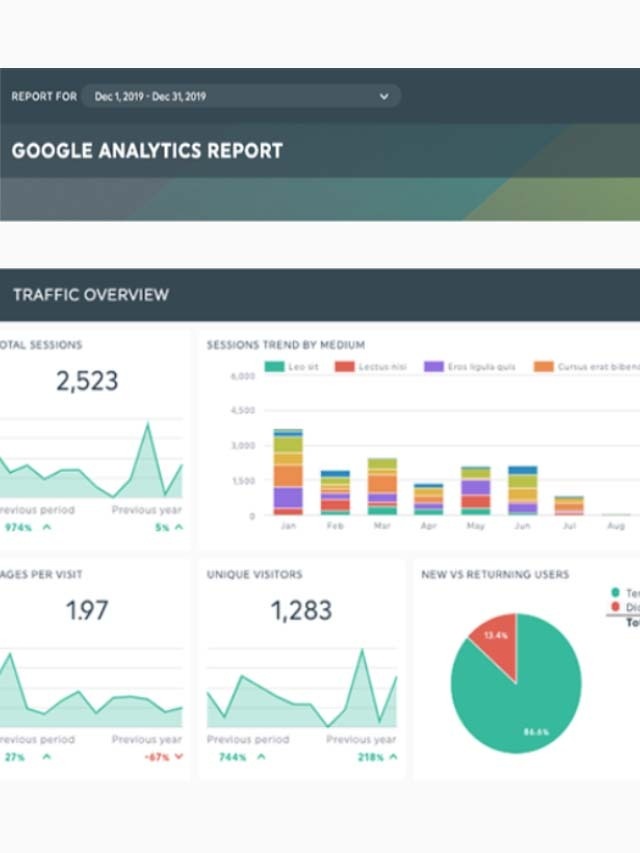
Task: Click the 4,500 y-axis label
Action: (x=243, y=410)
